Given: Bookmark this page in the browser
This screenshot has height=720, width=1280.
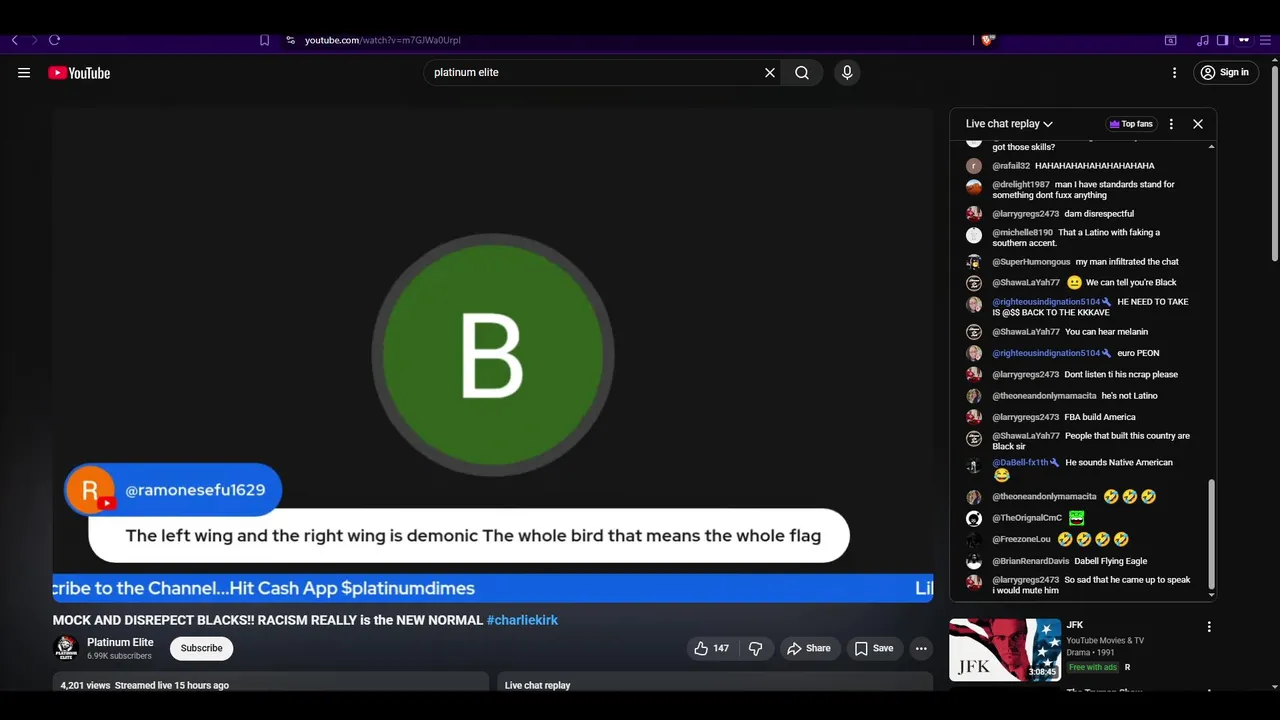Looking at the screenshot, I should point(264,40).
